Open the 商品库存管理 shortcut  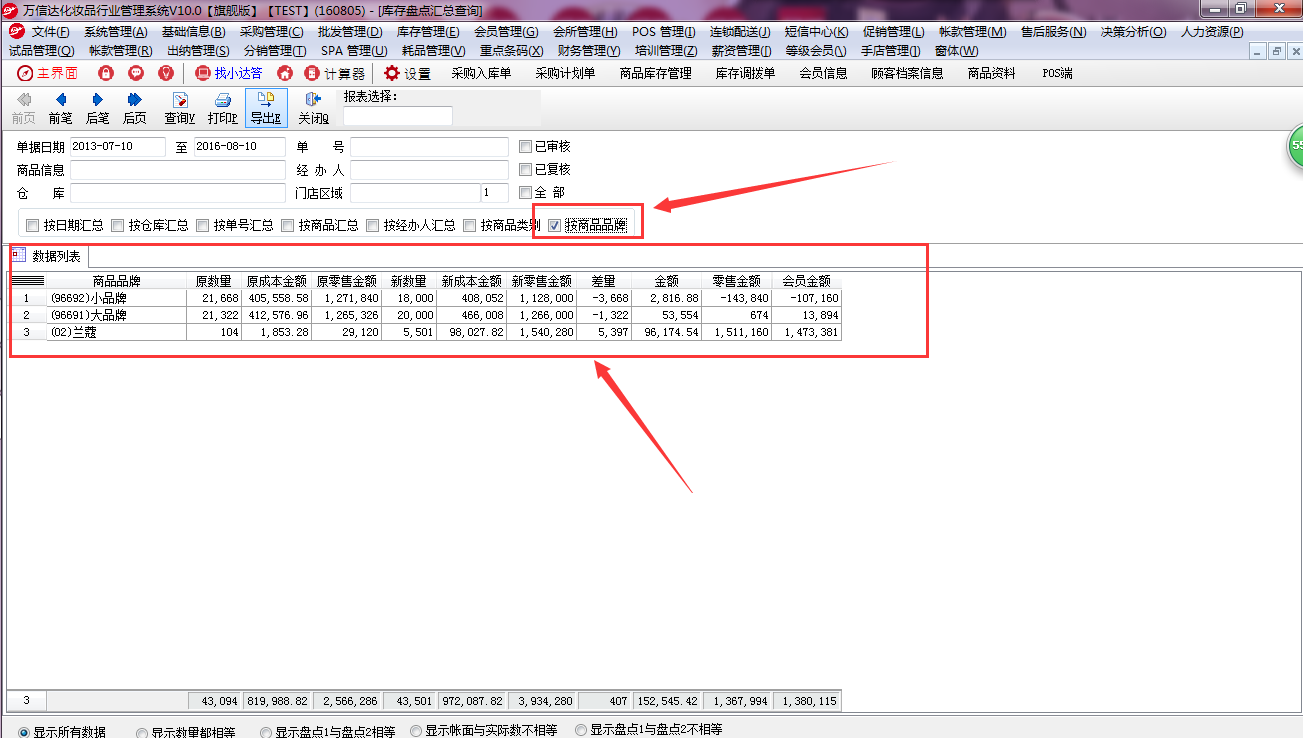tap(656, 73)
